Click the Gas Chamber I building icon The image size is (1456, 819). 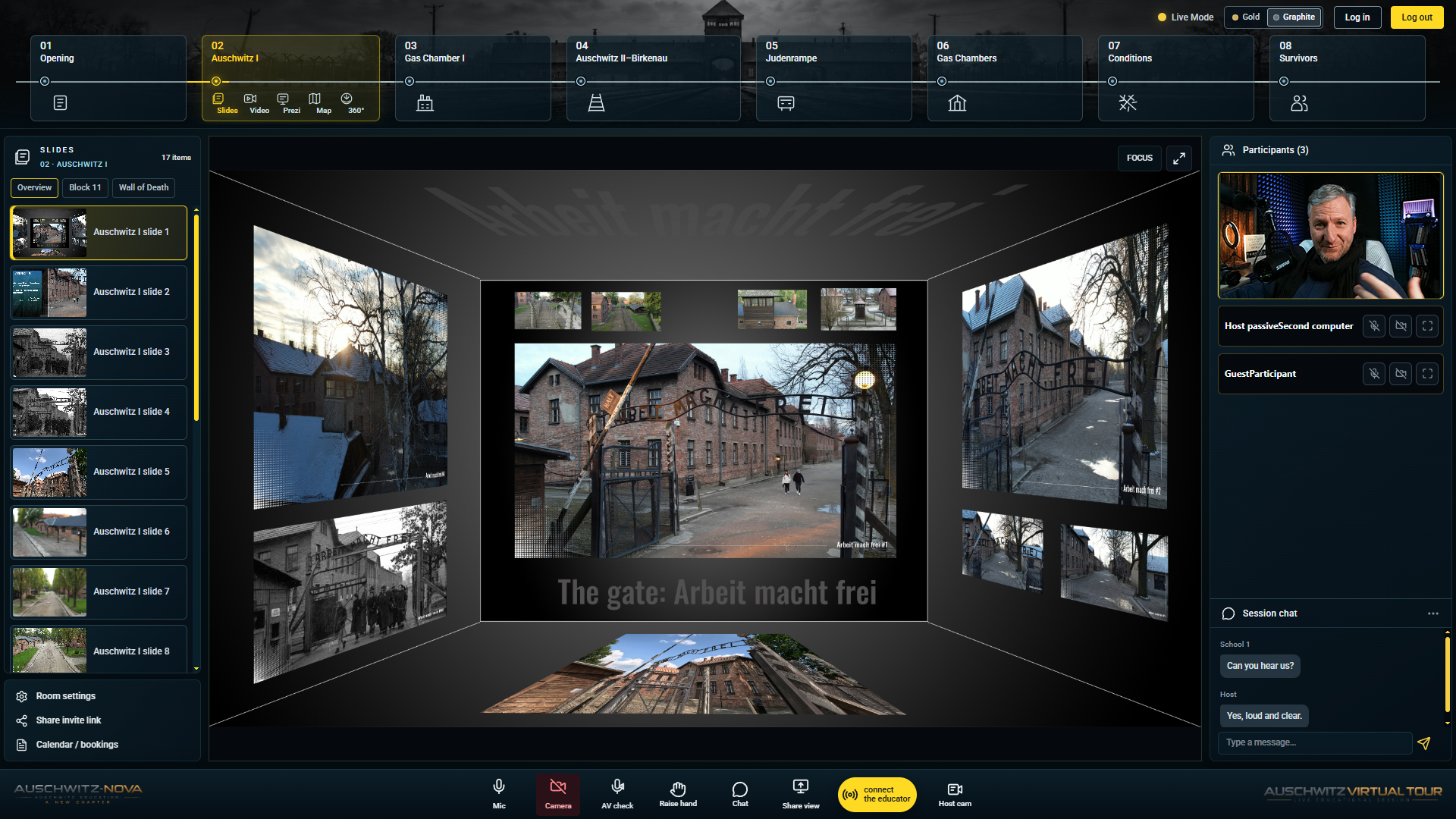(x=425, y=103)
